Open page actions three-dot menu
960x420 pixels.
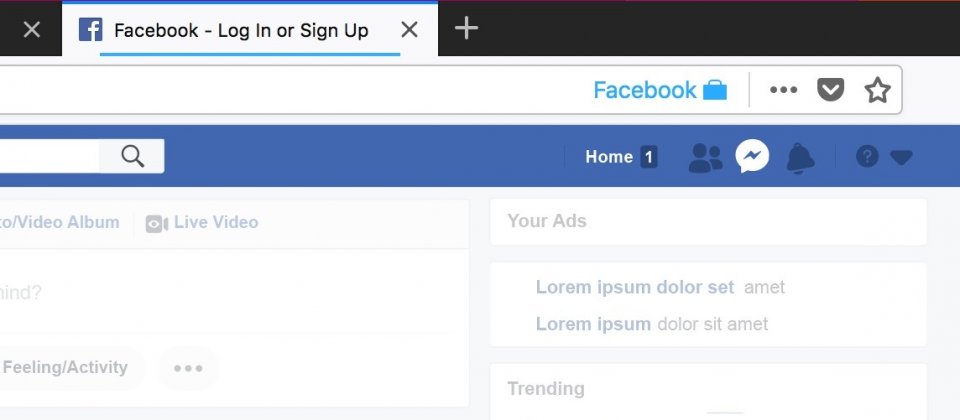[783, 90]
